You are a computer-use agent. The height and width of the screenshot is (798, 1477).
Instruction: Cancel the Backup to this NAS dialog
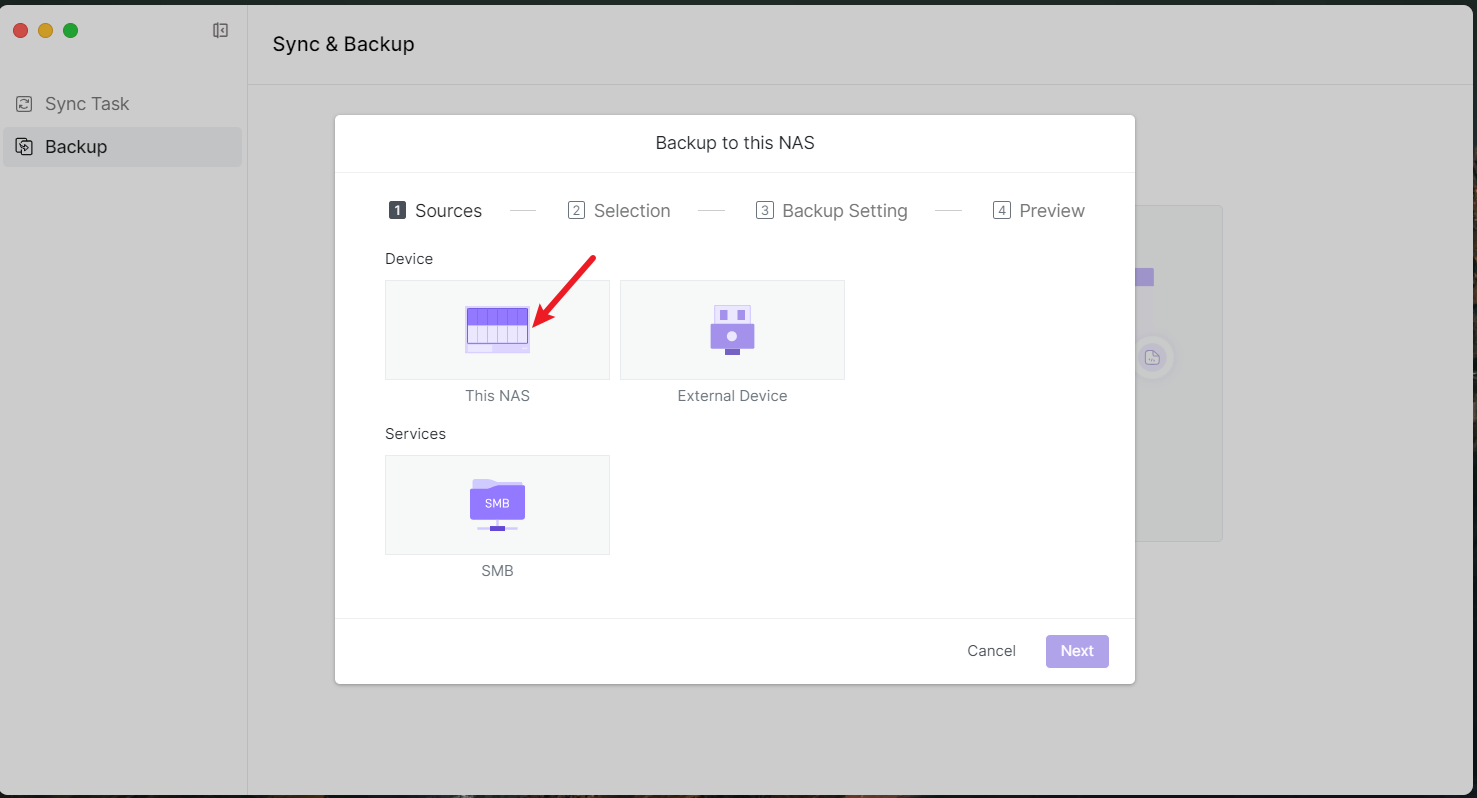[x=991, y=651]
